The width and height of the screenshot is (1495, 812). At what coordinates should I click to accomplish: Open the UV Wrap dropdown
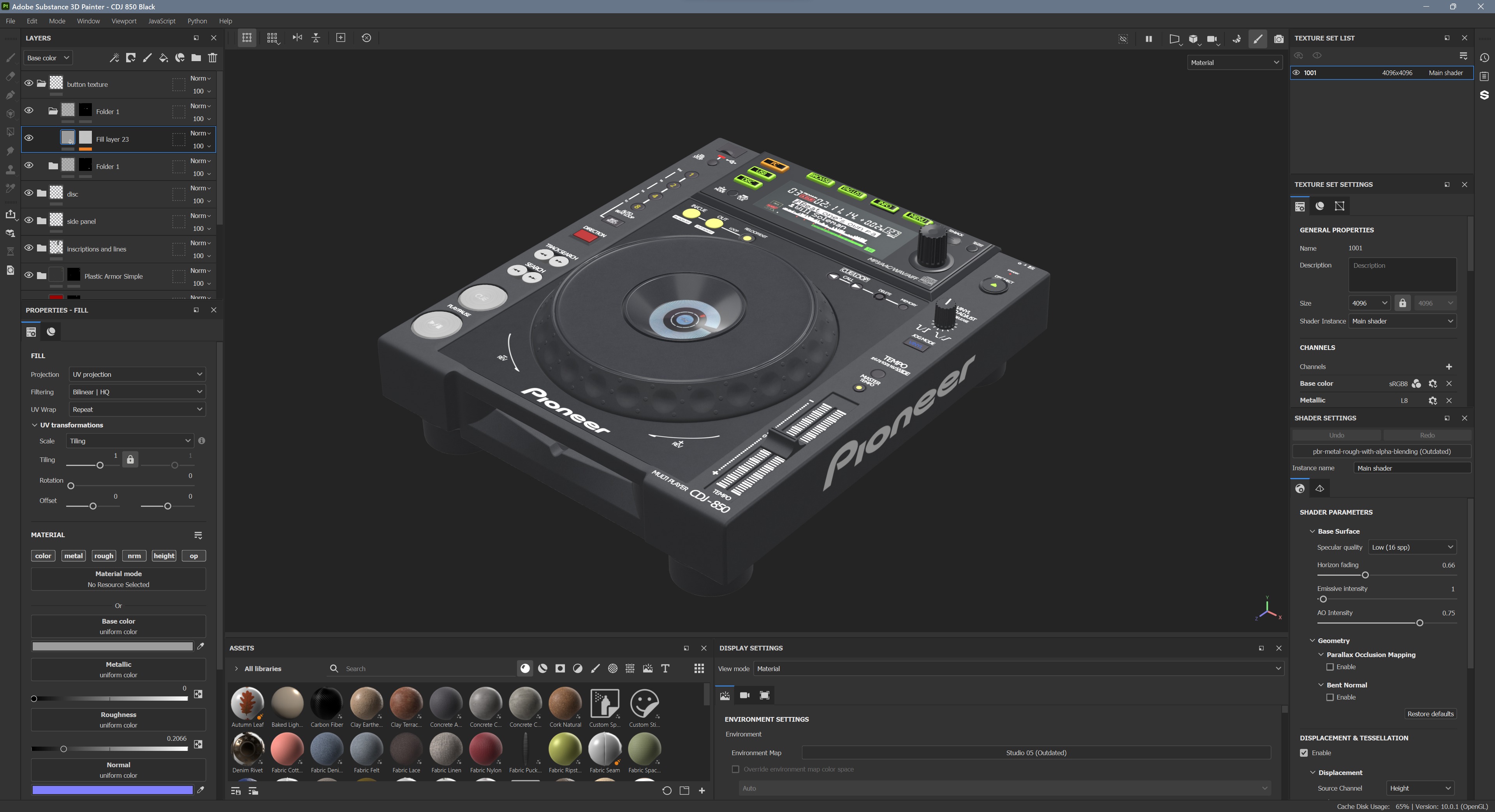point(137,409)
